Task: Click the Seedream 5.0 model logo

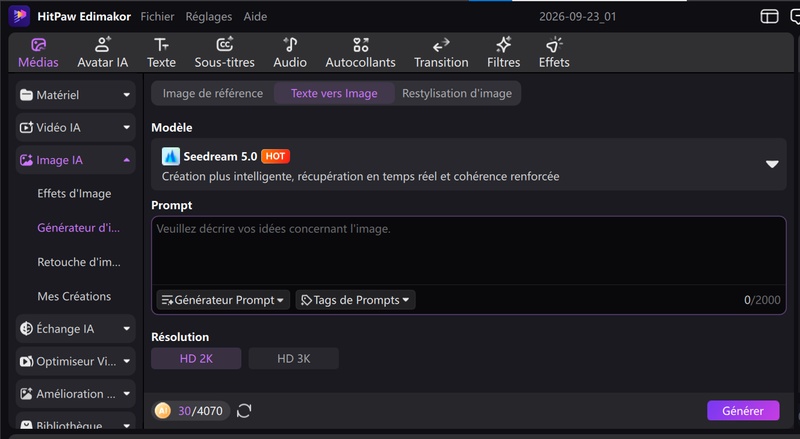Action: click(x=170, y=156)
